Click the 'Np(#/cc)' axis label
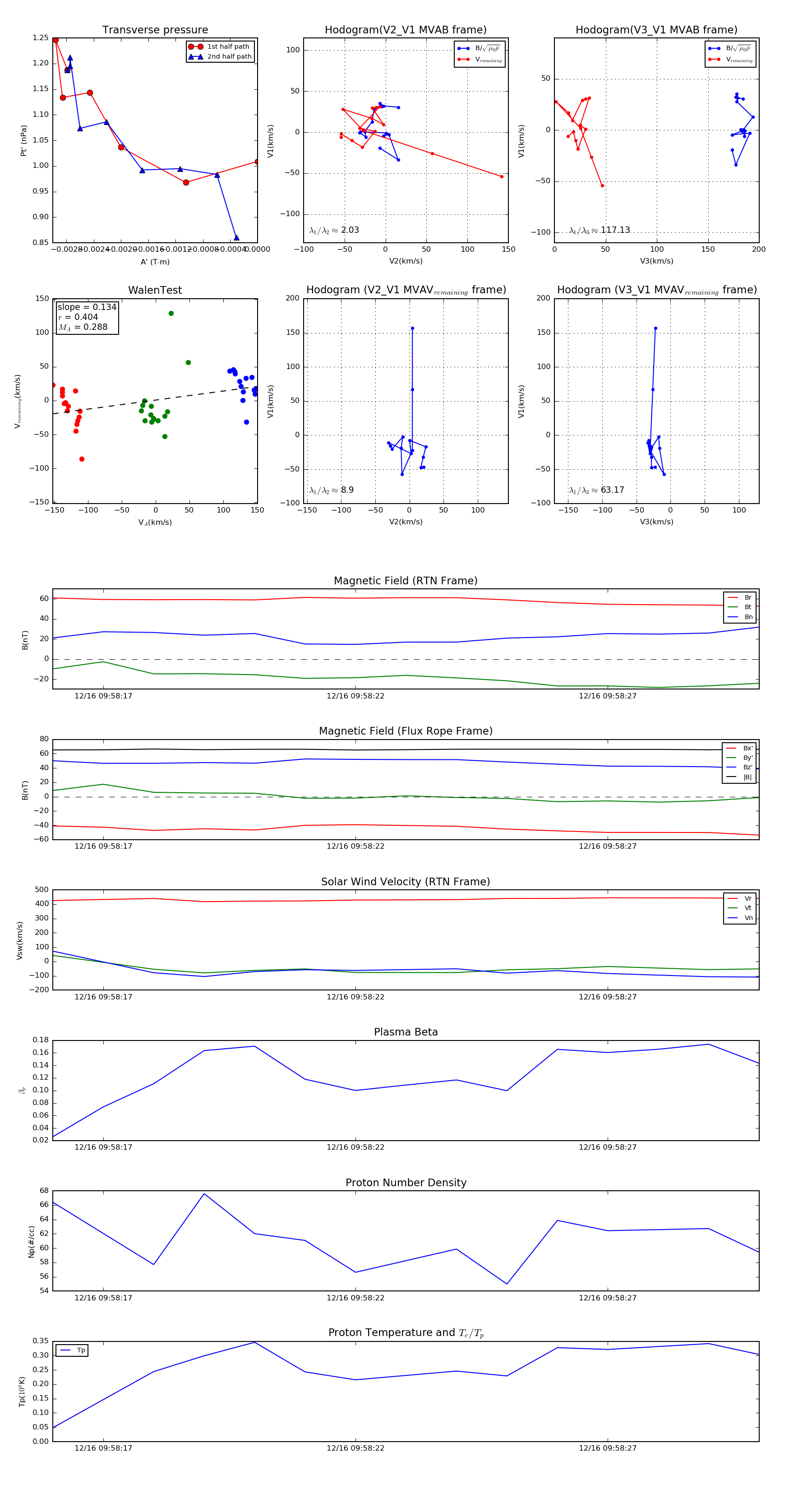 (x=31, y=1242)
